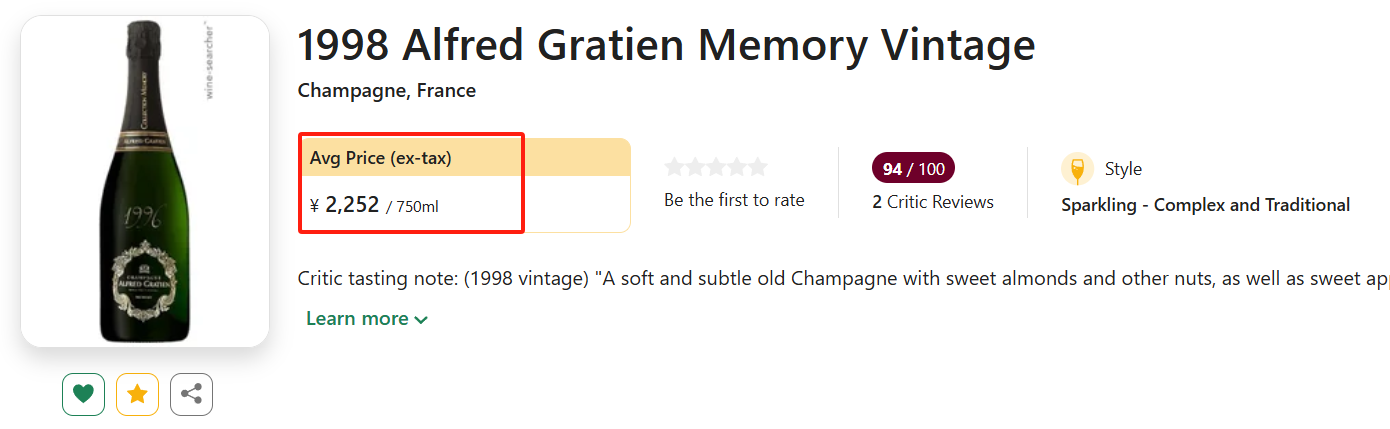This screenshot has width=1390, height=429.
Task: Click the 94 / 100 critic score badge
Action: click(x=913, y=169)
